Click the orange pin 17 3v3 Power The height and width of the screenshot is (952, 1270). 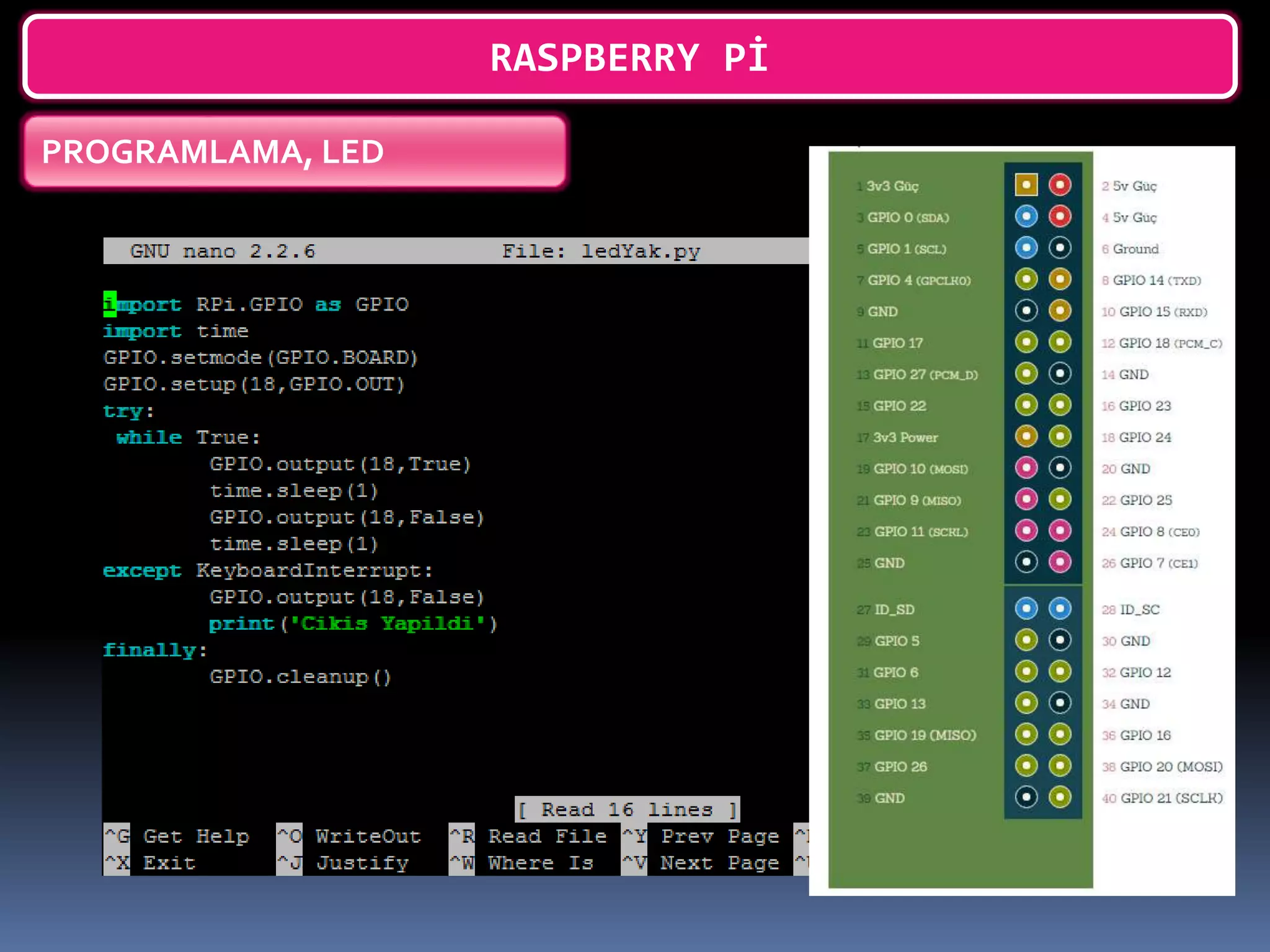click(x=1026, y=436)
